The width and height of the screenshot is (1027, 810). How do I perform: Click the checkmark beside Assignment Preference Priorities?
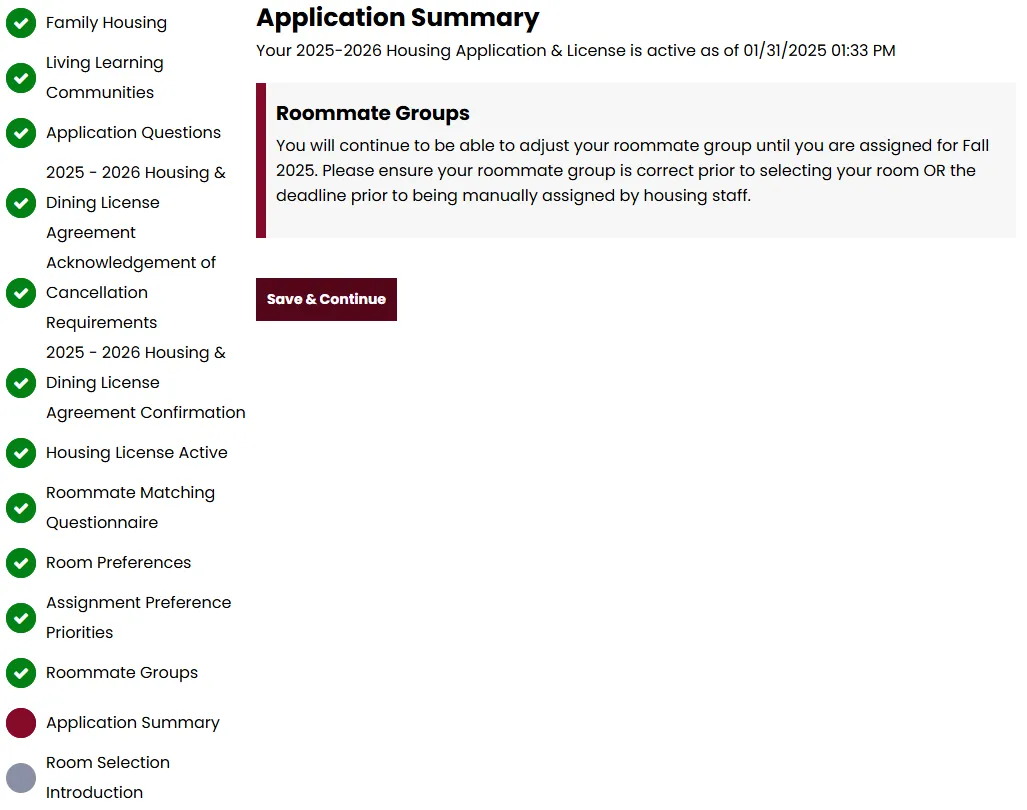tap(21, 618)
